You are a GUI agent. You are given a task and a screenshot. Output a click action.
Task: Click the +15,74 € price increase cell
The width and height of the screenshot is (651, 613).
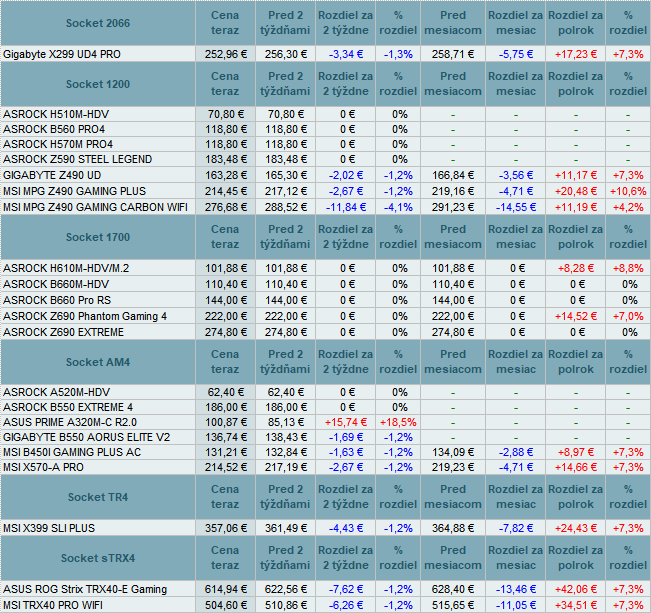pos(345,422)
